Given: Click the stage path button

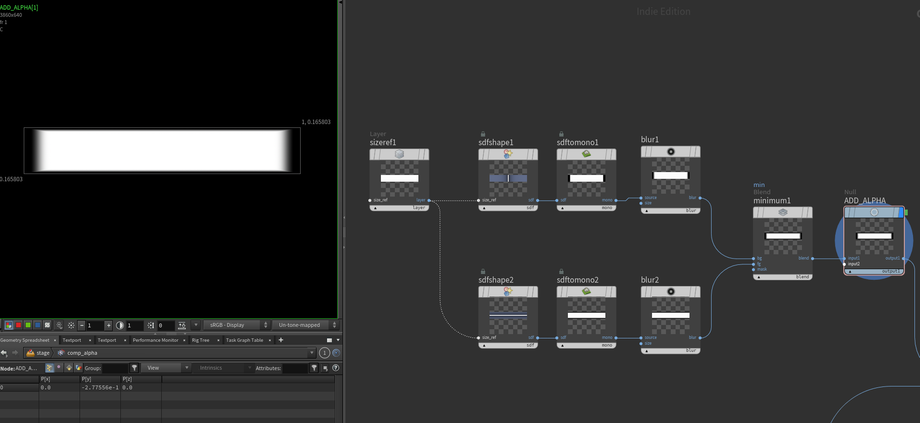Looking at the screenshot, I should pos(38,353).
